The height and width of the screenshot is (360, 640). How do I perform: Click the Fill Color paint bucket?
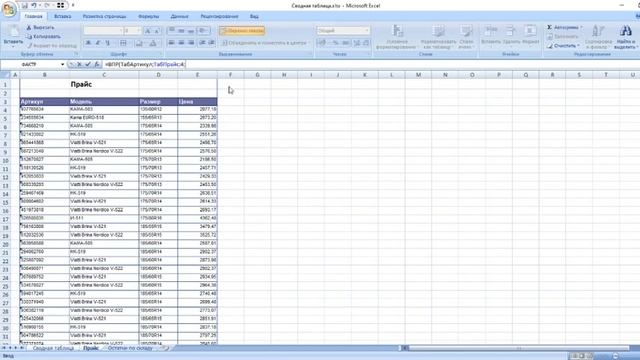139,43
